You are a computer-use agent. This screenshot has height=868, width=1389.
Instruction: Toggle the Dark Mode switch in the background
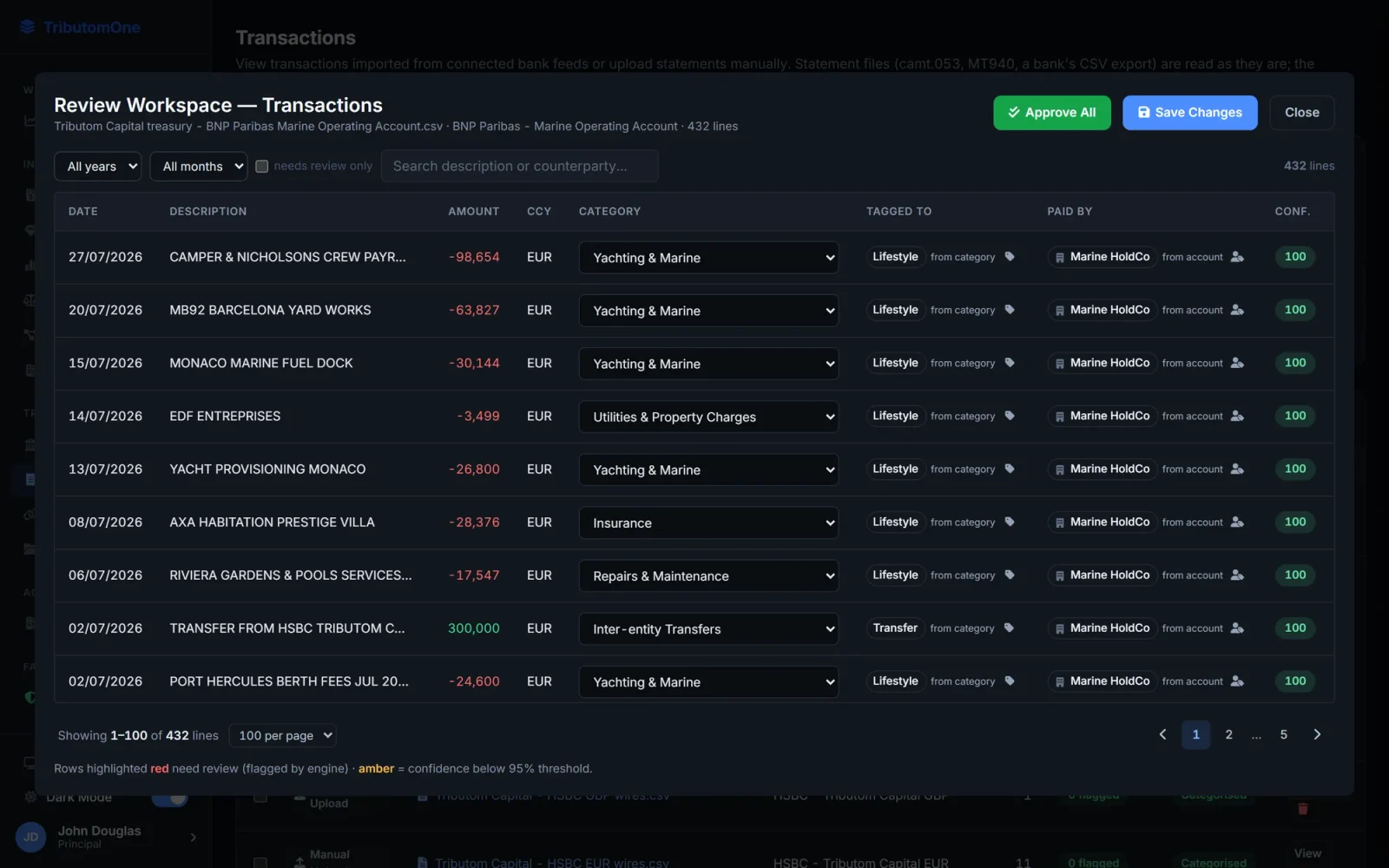[170, 797]
